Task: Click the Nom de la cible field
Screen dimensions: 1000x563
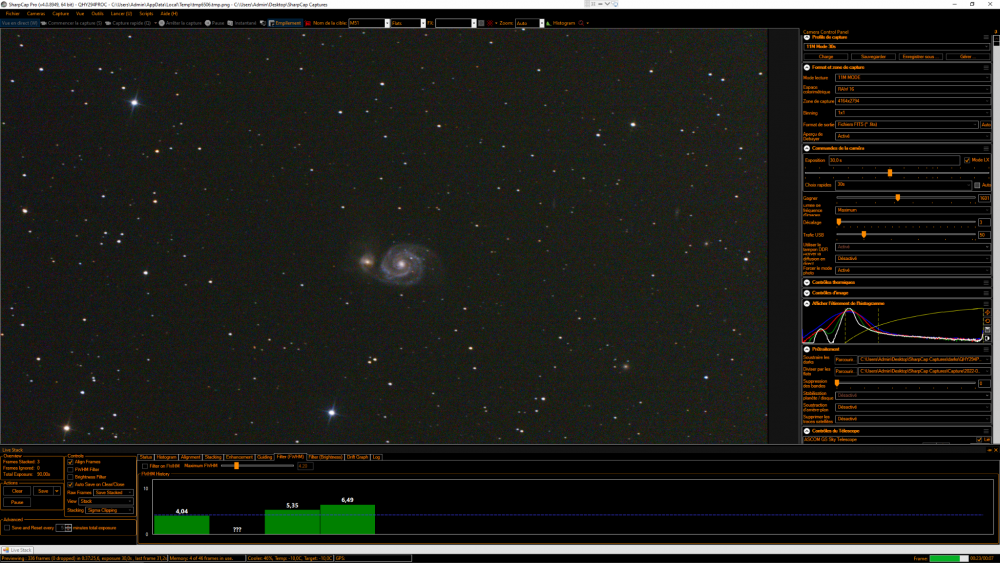Action: tap(367, 23)
